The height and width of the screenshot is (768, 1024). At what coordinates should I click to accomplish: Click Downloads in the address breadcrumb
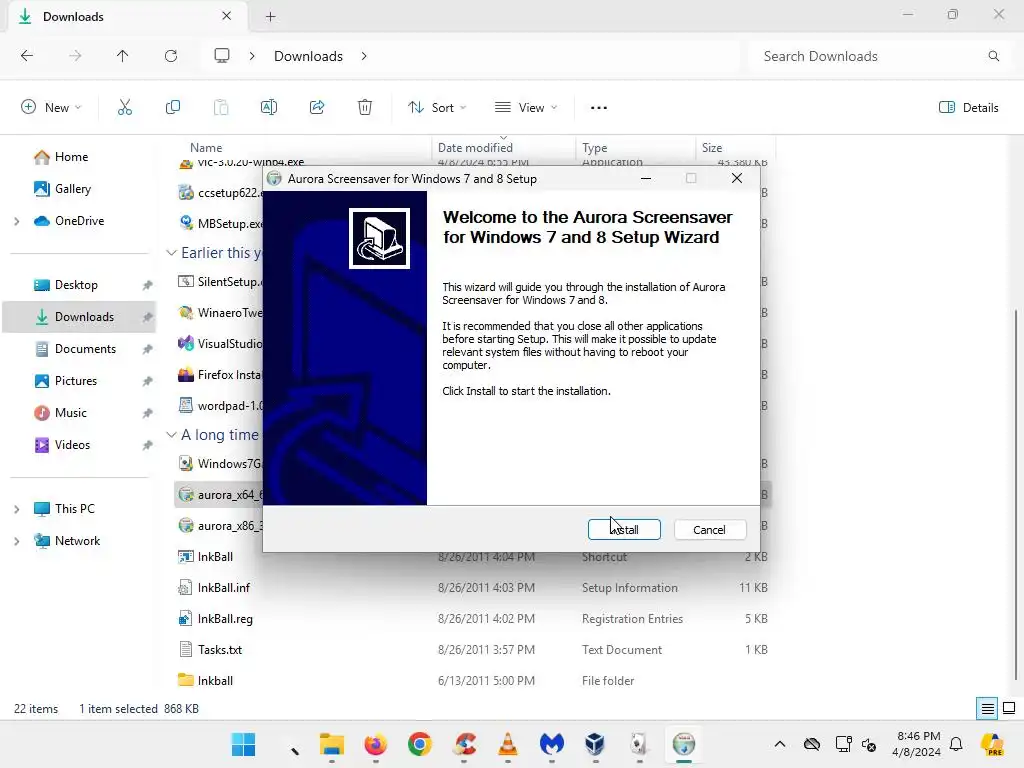click(308, 56)
